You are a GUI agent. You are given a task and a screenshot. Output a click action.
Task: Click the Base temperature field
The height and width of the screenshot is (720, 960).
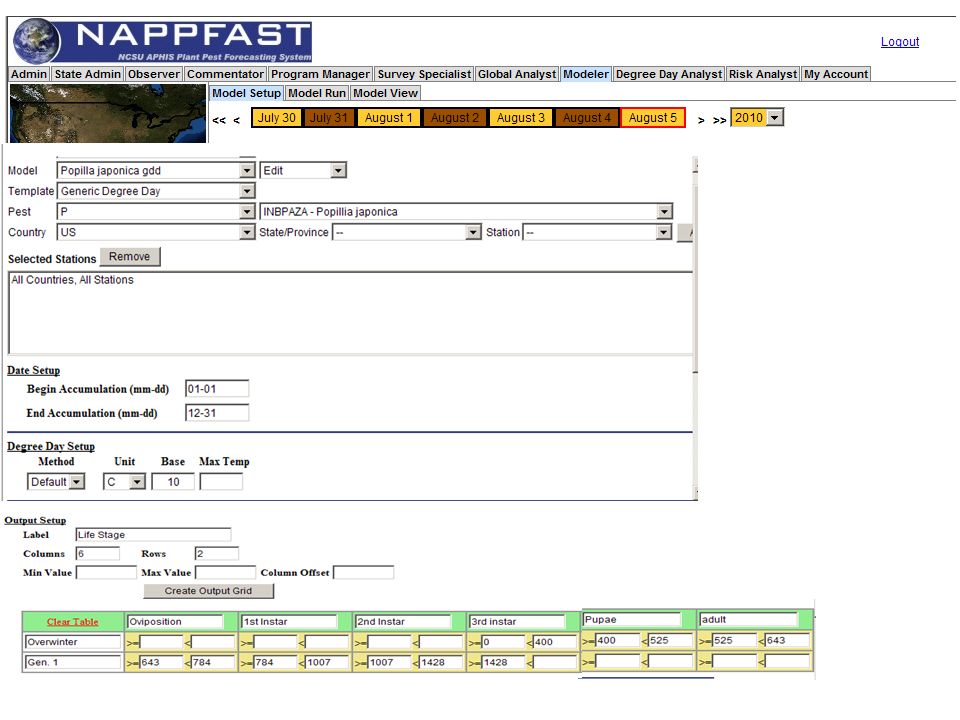[x=173, y=482]
